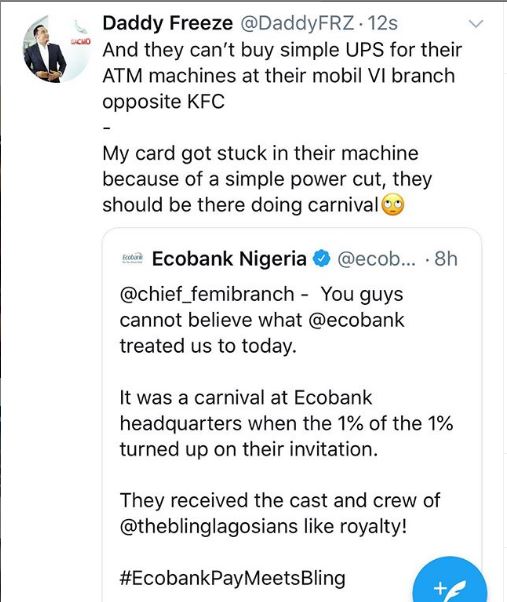Click the truncated @ecob... handle
The width and height of the screenshot is (507, 602).
[x=377, y=259]
